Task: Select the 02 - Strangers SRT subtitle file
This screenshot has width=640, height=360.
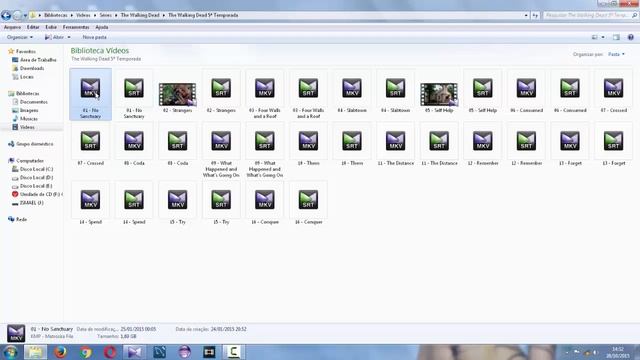Action: tap(221, 92)
